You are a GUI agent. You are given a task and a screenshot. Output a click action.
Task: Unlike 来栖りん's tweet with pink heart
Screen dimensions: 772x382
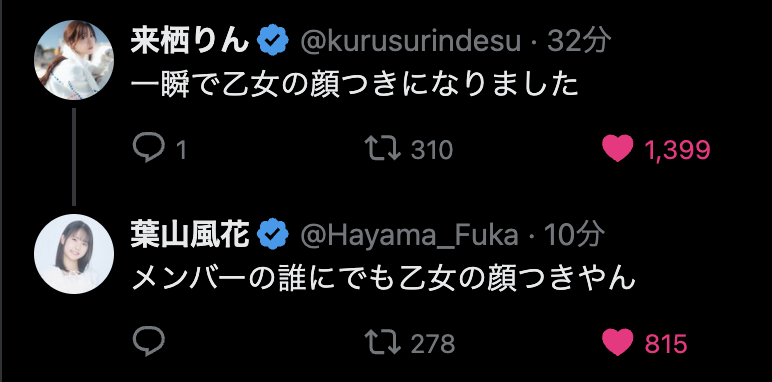[x=618, y=149]
